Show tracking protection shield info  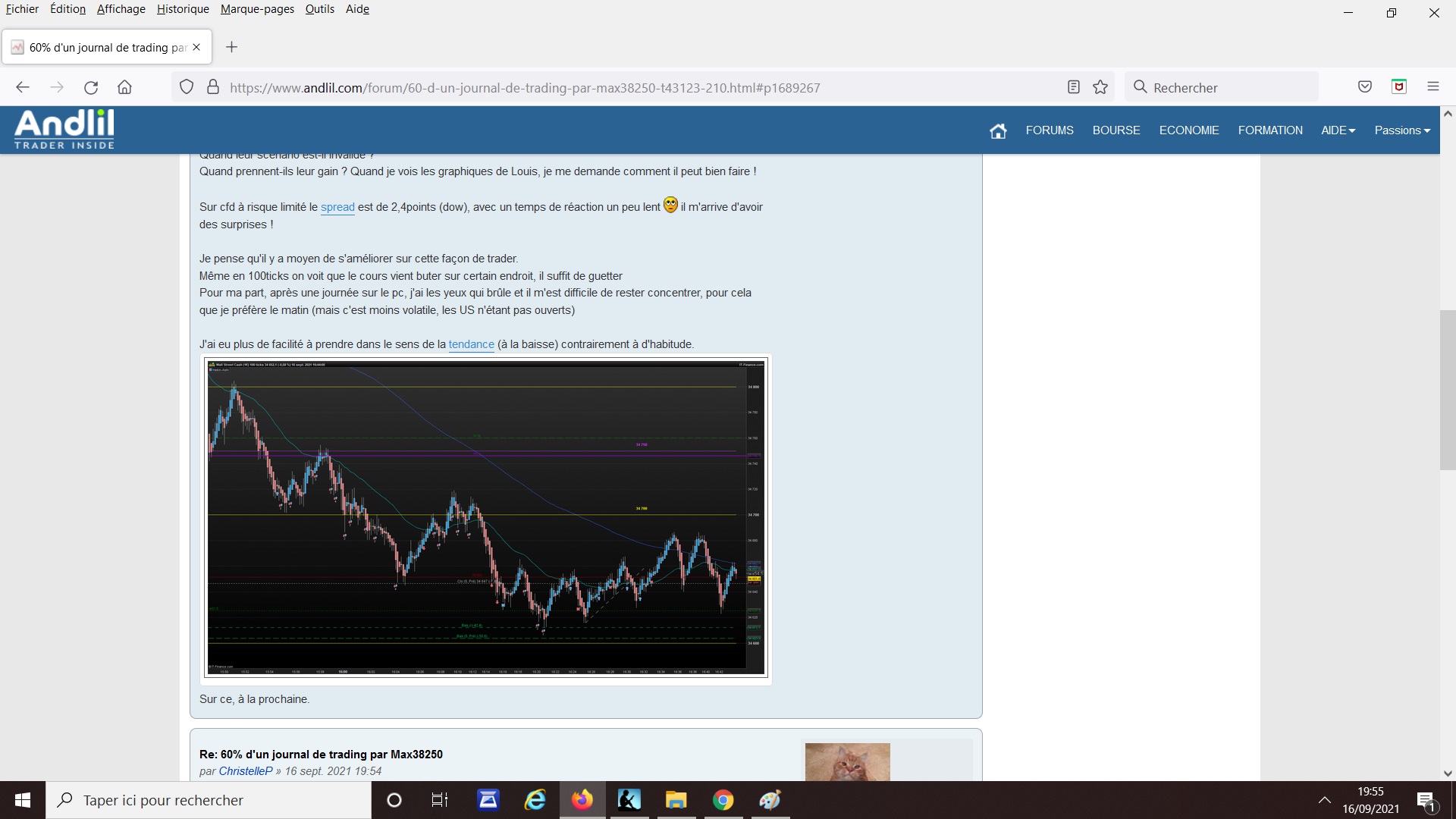(x=187, y=87)
